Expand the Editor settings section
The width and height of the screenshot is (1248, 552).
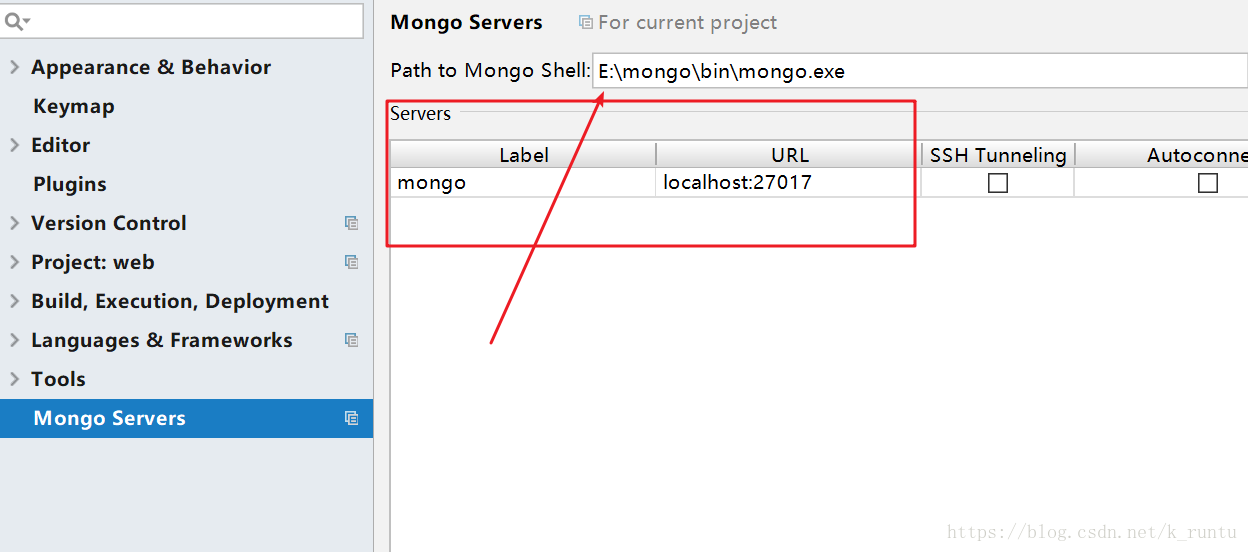point(14,145)
